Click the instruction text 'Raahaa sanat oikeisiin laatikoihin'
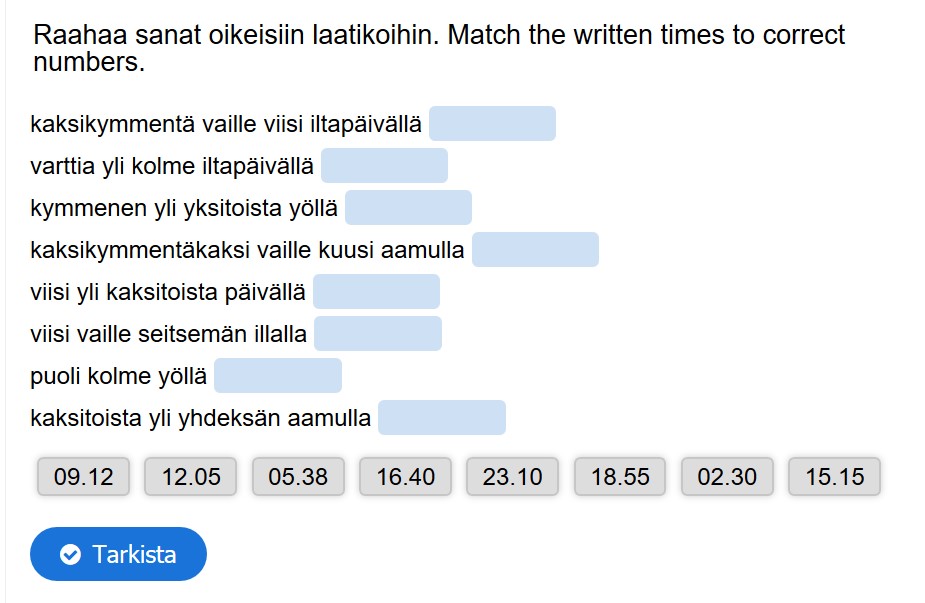Viewport: 925px width, 603px height. point(236,36)
